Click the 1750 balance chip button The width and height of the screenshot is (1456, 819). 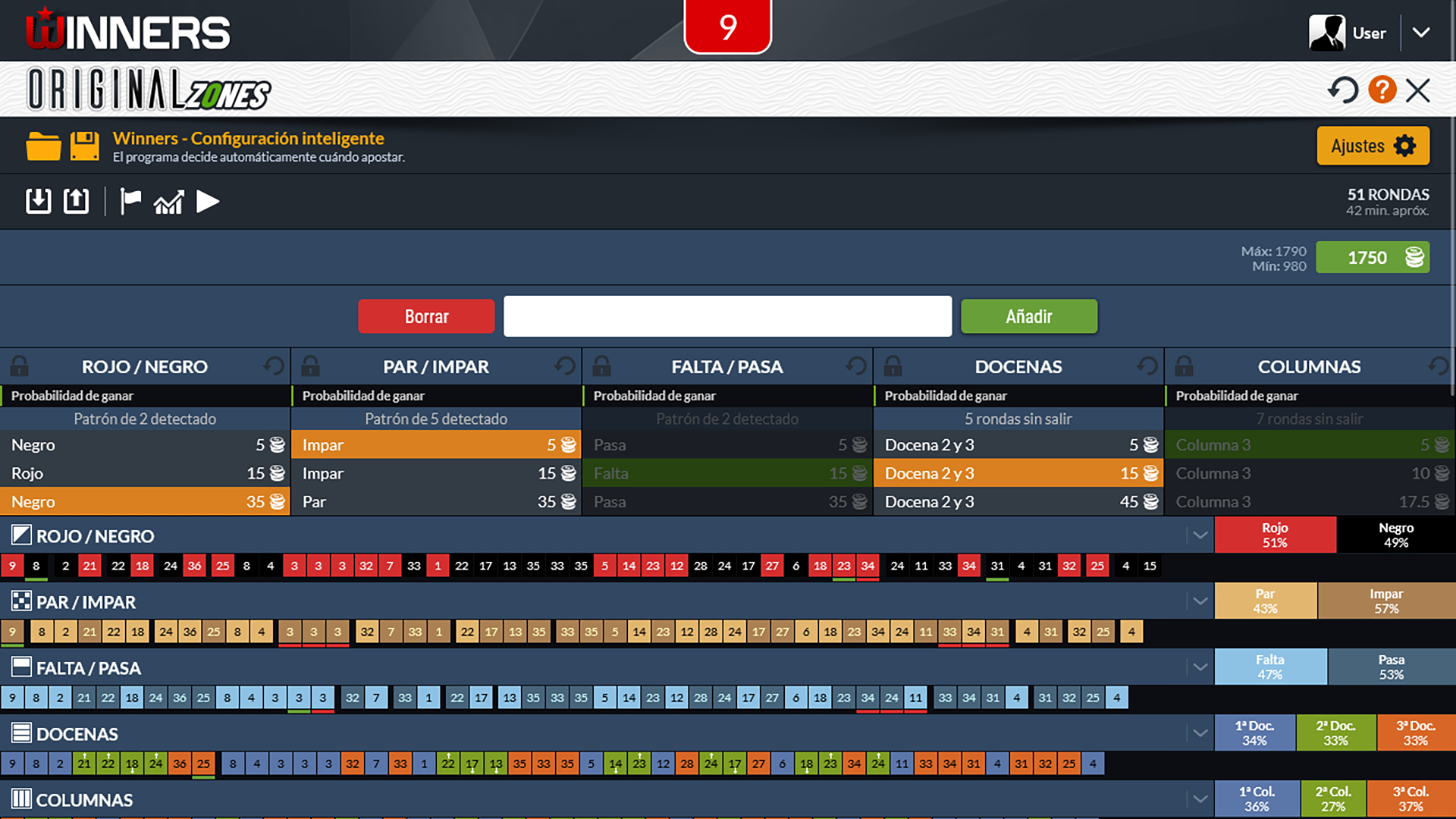coord(1373,257)
